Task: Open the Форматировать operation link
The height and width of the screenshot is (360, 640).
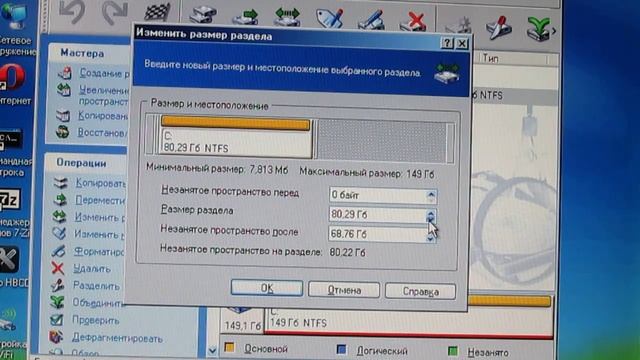Action: (x=99, y=252)
